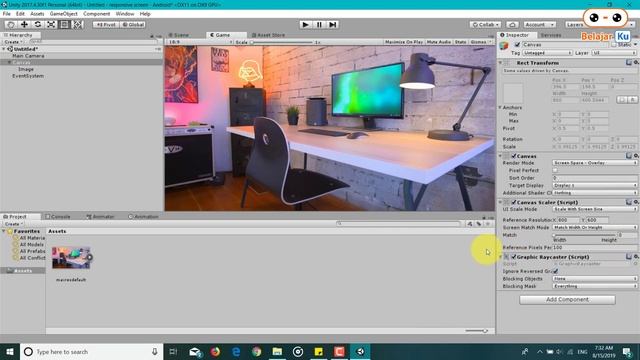Image resolution: width=640 pixels, height=360 pixels.
Task: Open the Hierarchy Create dropdown
Action: pos(13,42)
